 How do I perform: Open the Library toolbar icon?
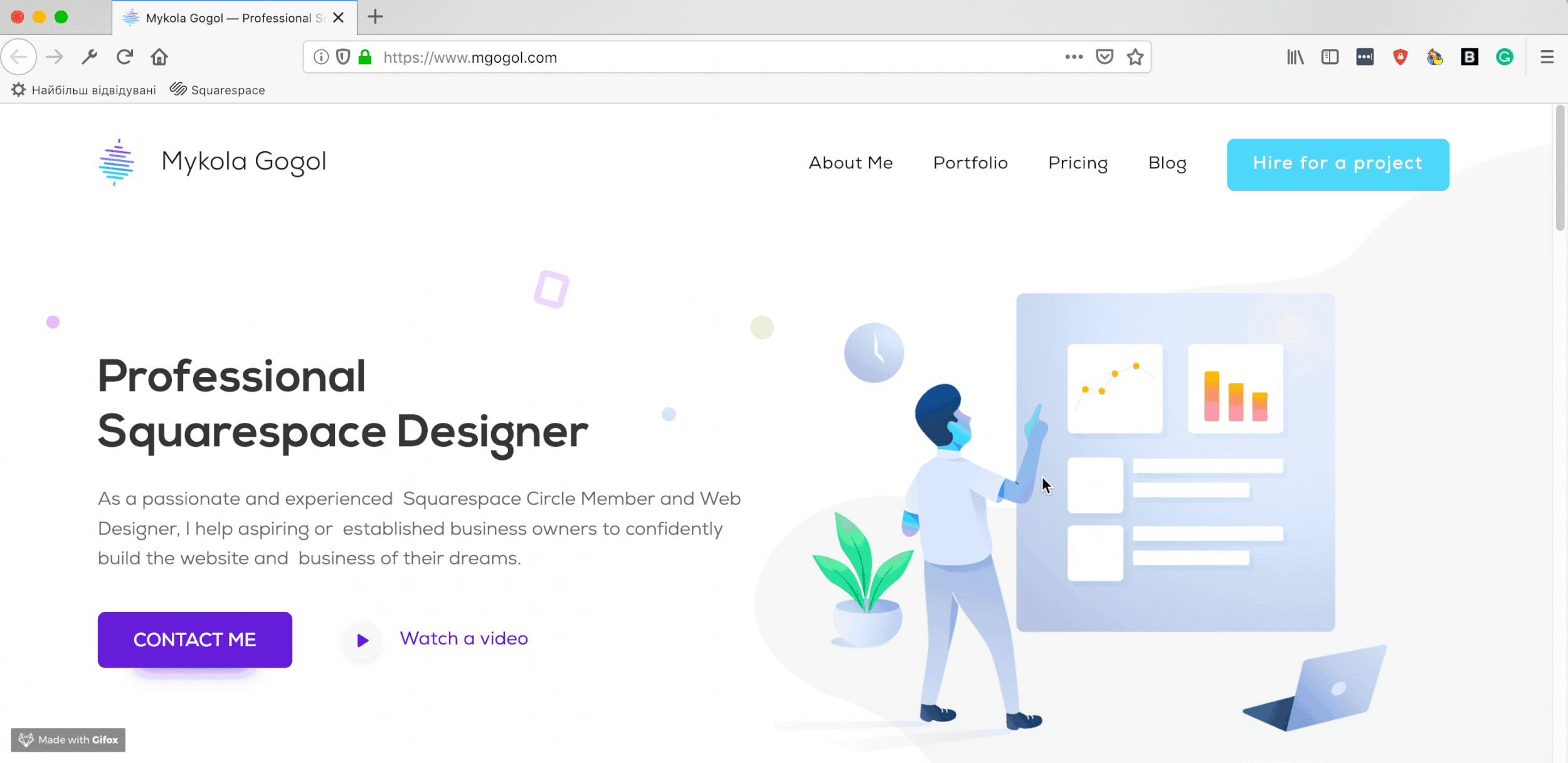click(1295, 57)
